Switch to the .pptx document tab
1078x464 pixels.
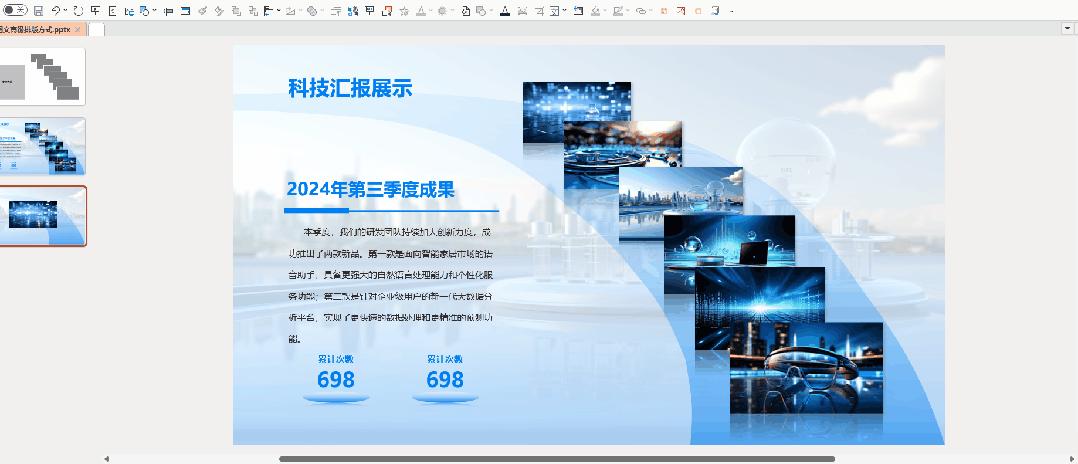[x=35, y=30]
